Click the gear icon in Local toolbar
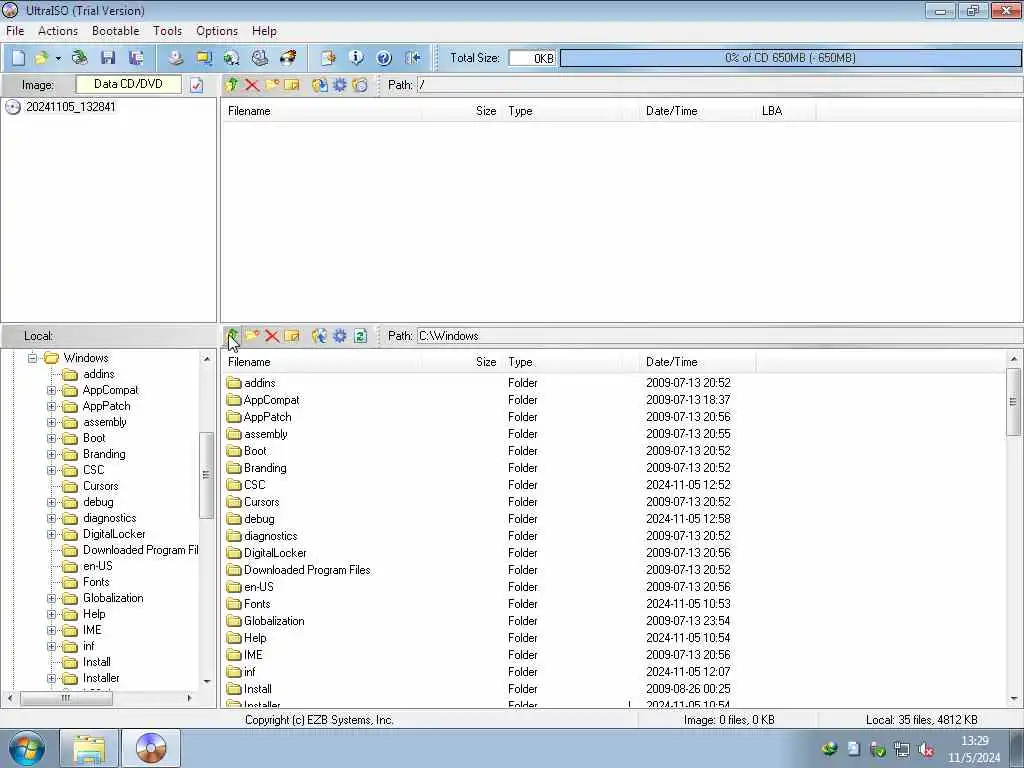Screen dimensions: 1024x768 coord(340,336)
